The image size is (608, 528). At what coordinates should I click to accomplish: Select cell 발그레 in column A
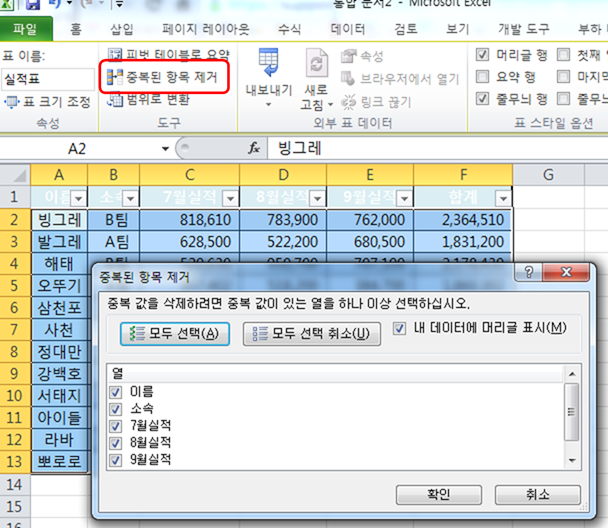[59, 242]
